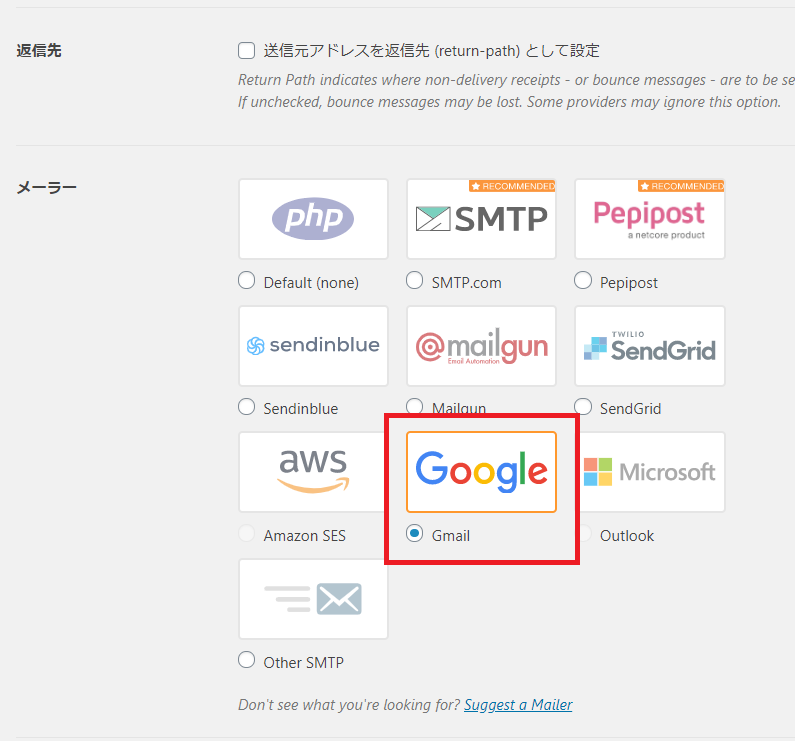
Task: Select the Mailgun radio button
Action: coord(414,406)
